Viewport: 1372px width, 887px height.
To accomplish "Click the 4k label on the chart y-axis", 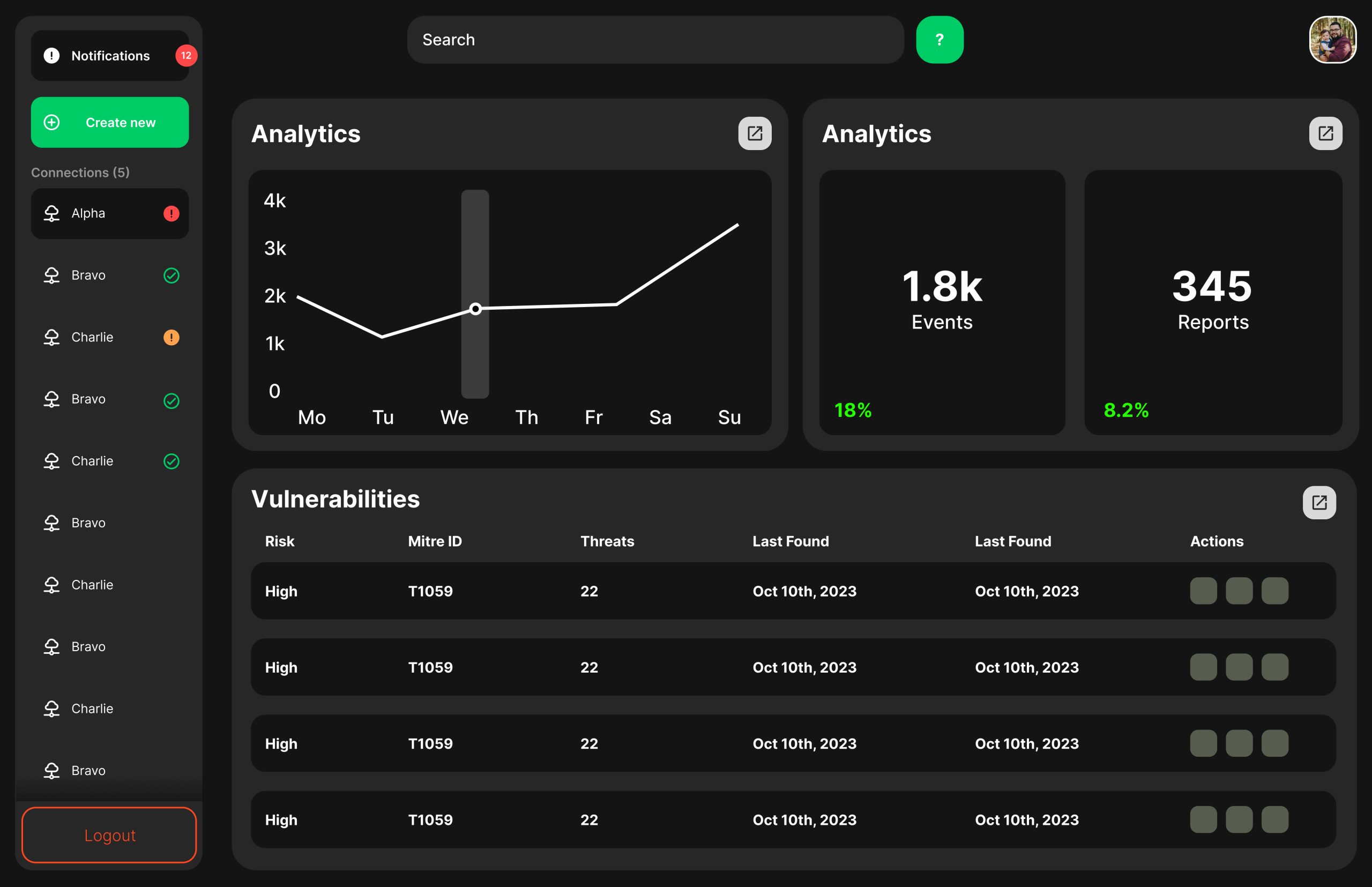I will [275, 200].
